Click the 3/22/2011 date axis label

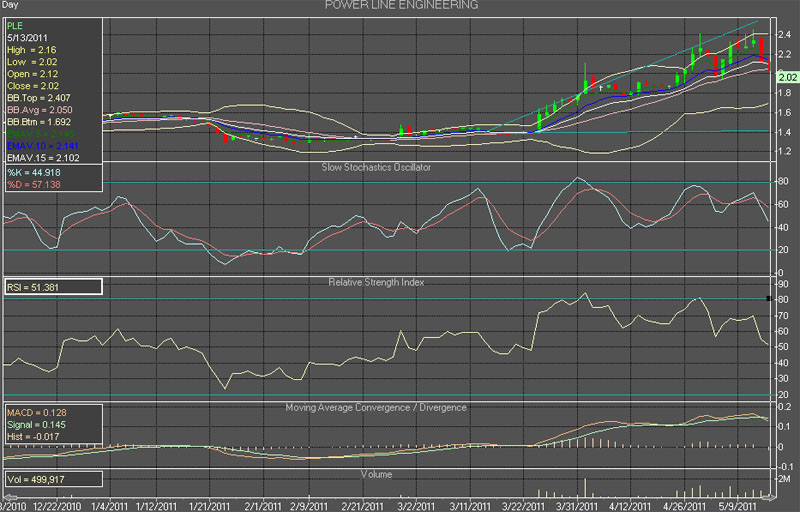coord(523,506)
